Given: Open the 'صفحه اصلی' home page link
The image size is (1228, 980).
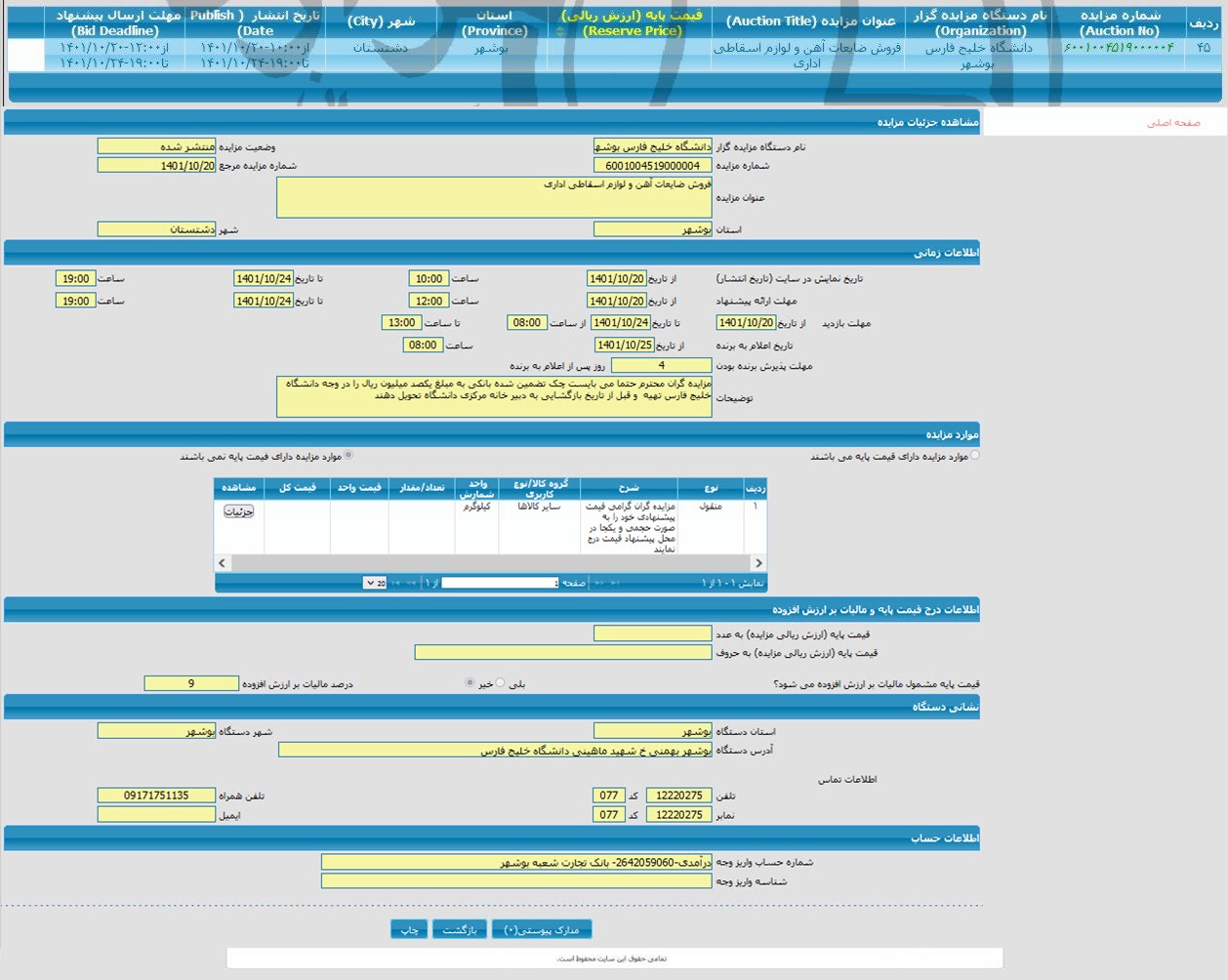Looking at the screenshot, I should 1172,123.
